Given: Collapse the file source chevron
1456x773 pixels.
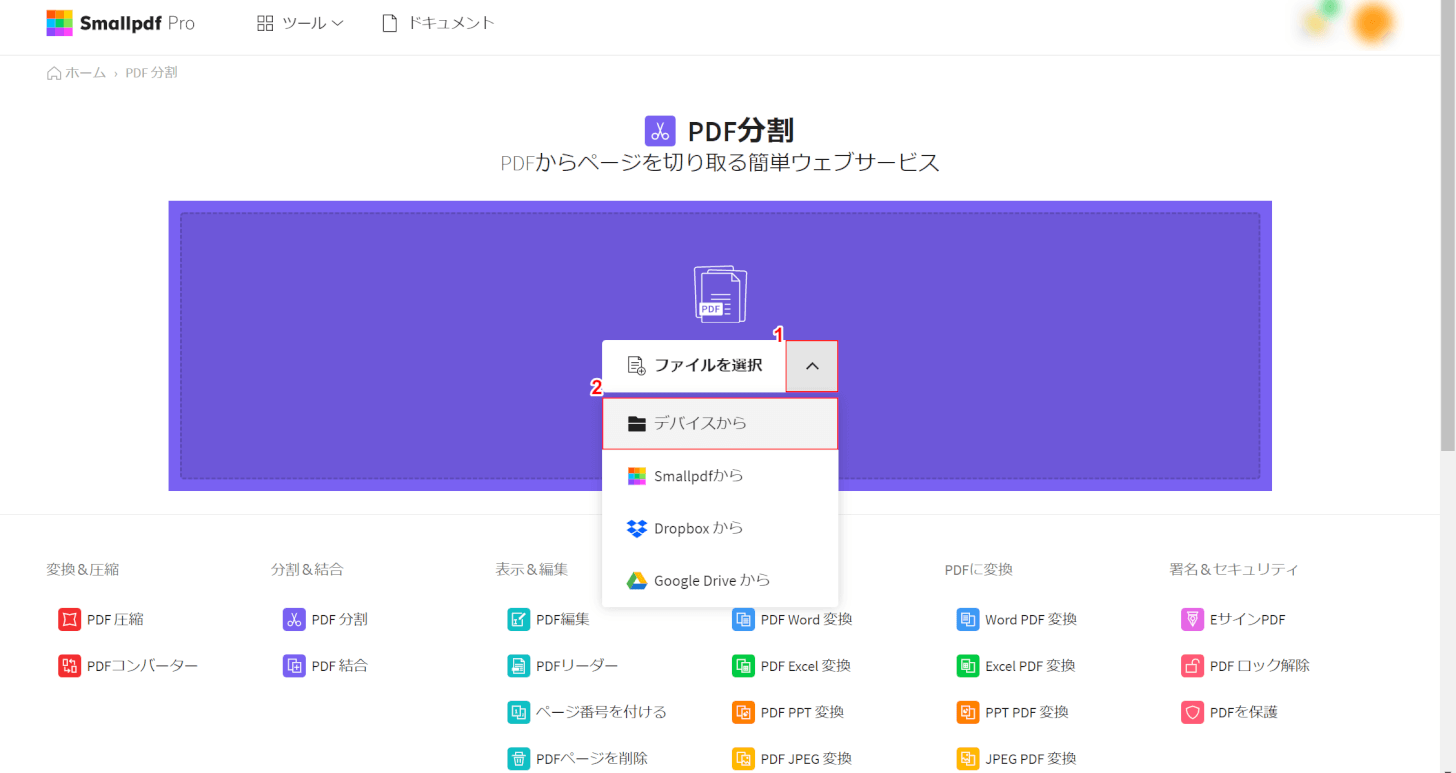Looking at the screenshot, I should tap(812, 365).
